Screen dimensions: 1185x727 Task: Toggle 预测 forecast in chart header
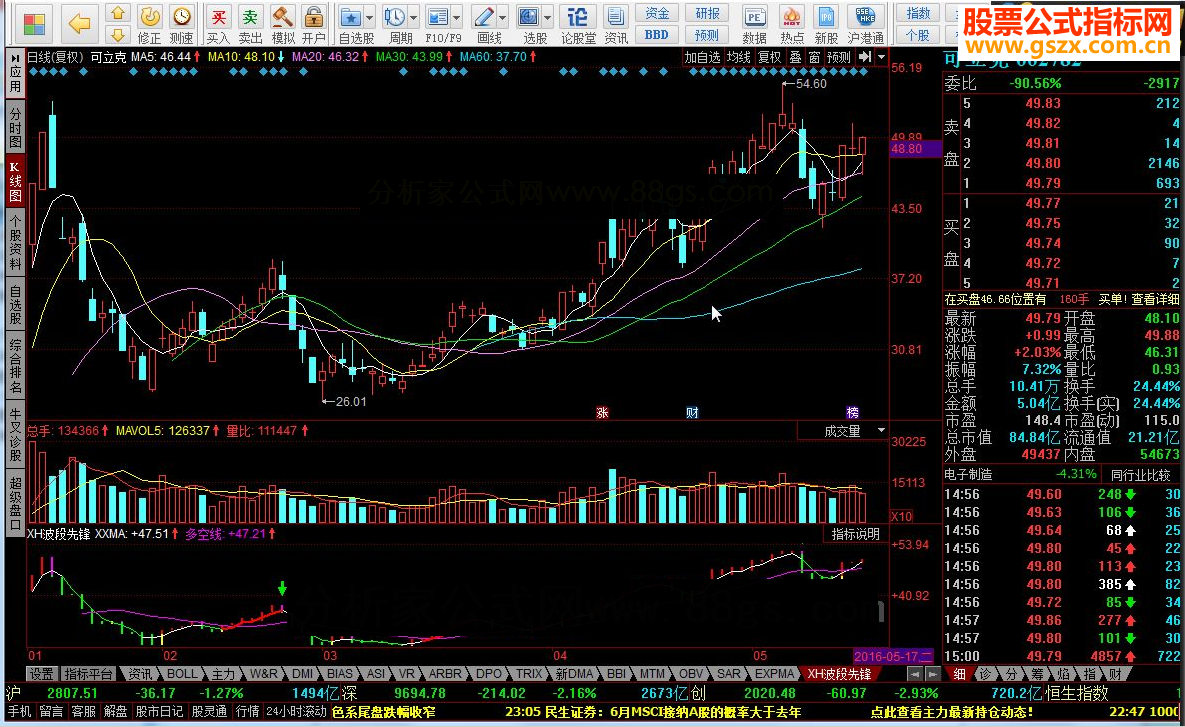(x=838, y=57)
